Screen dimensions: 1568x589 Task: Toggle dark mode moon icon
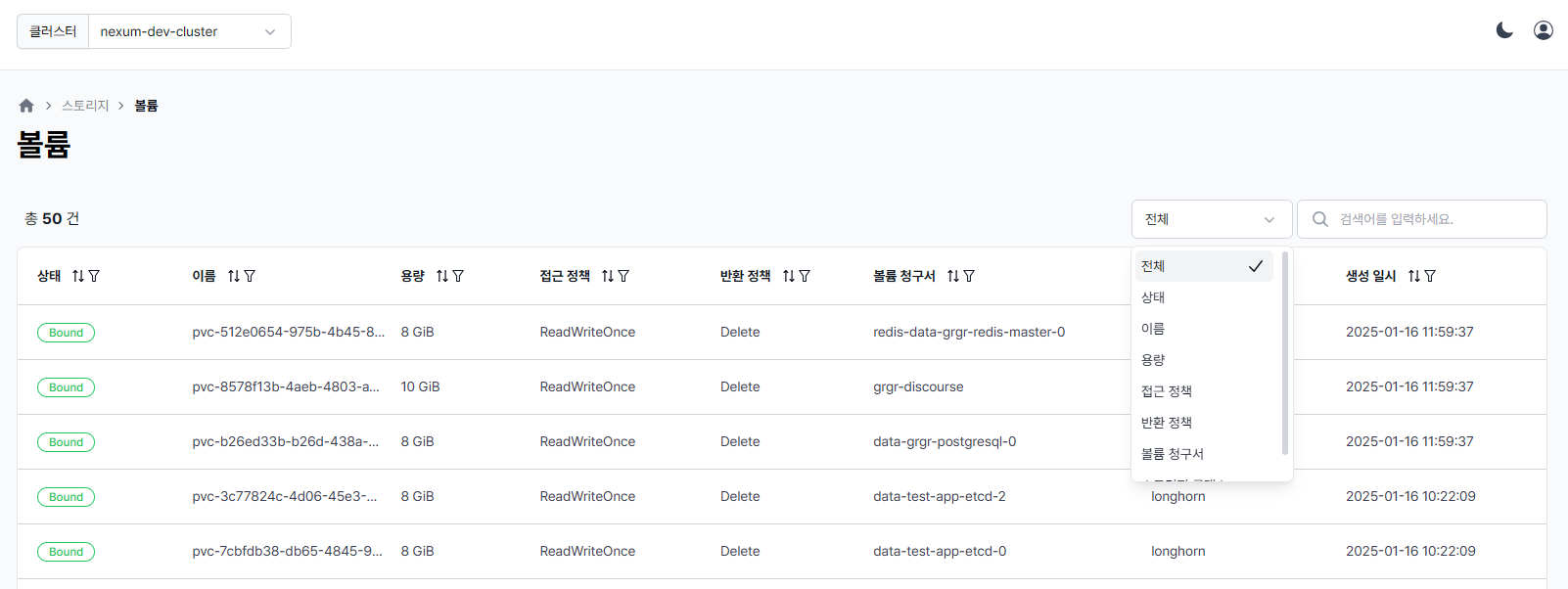click(1504, 30)
